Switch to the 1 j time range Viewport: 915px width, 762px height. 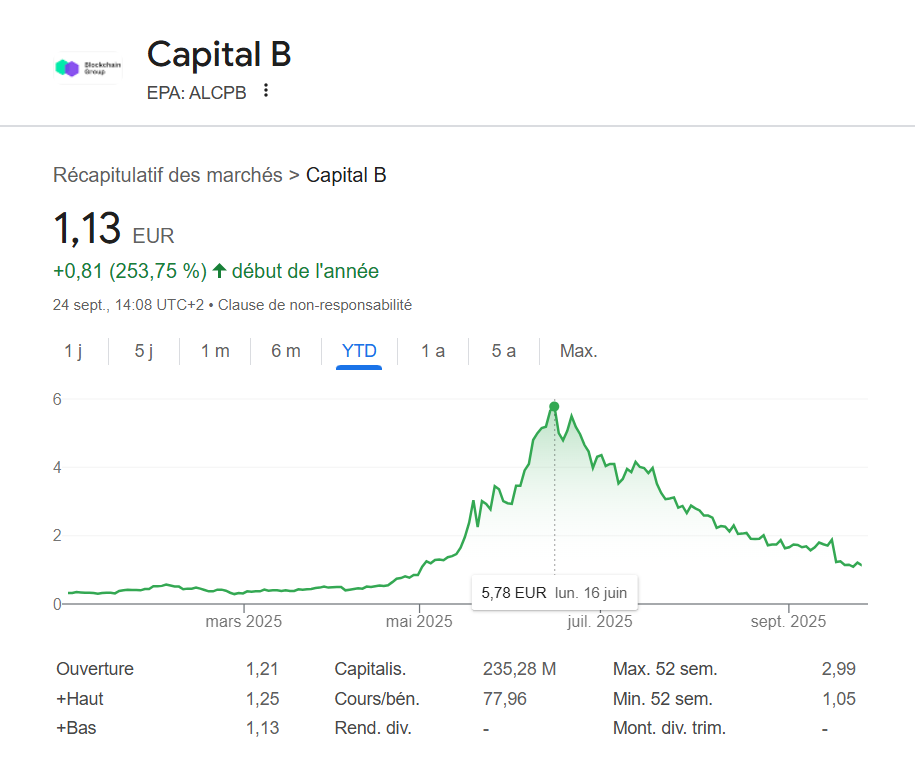click(74, 351)
